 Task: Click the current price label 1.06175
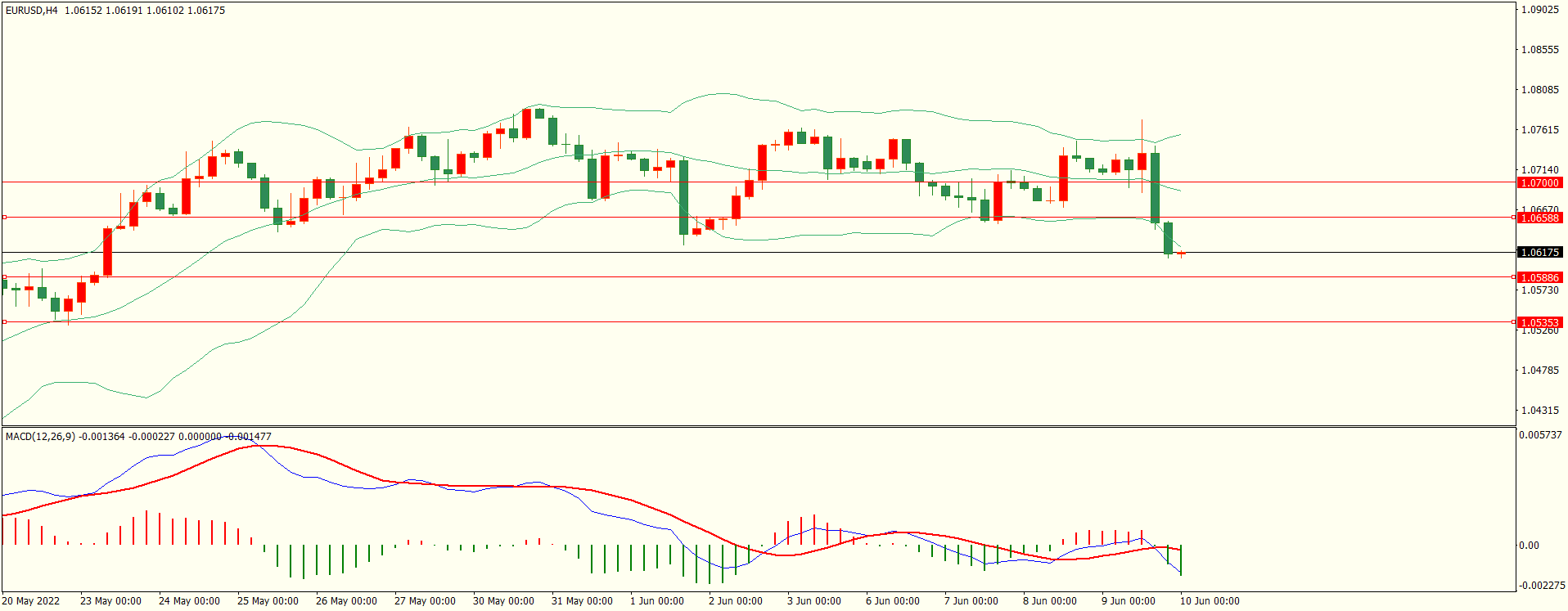[1539, 253]
